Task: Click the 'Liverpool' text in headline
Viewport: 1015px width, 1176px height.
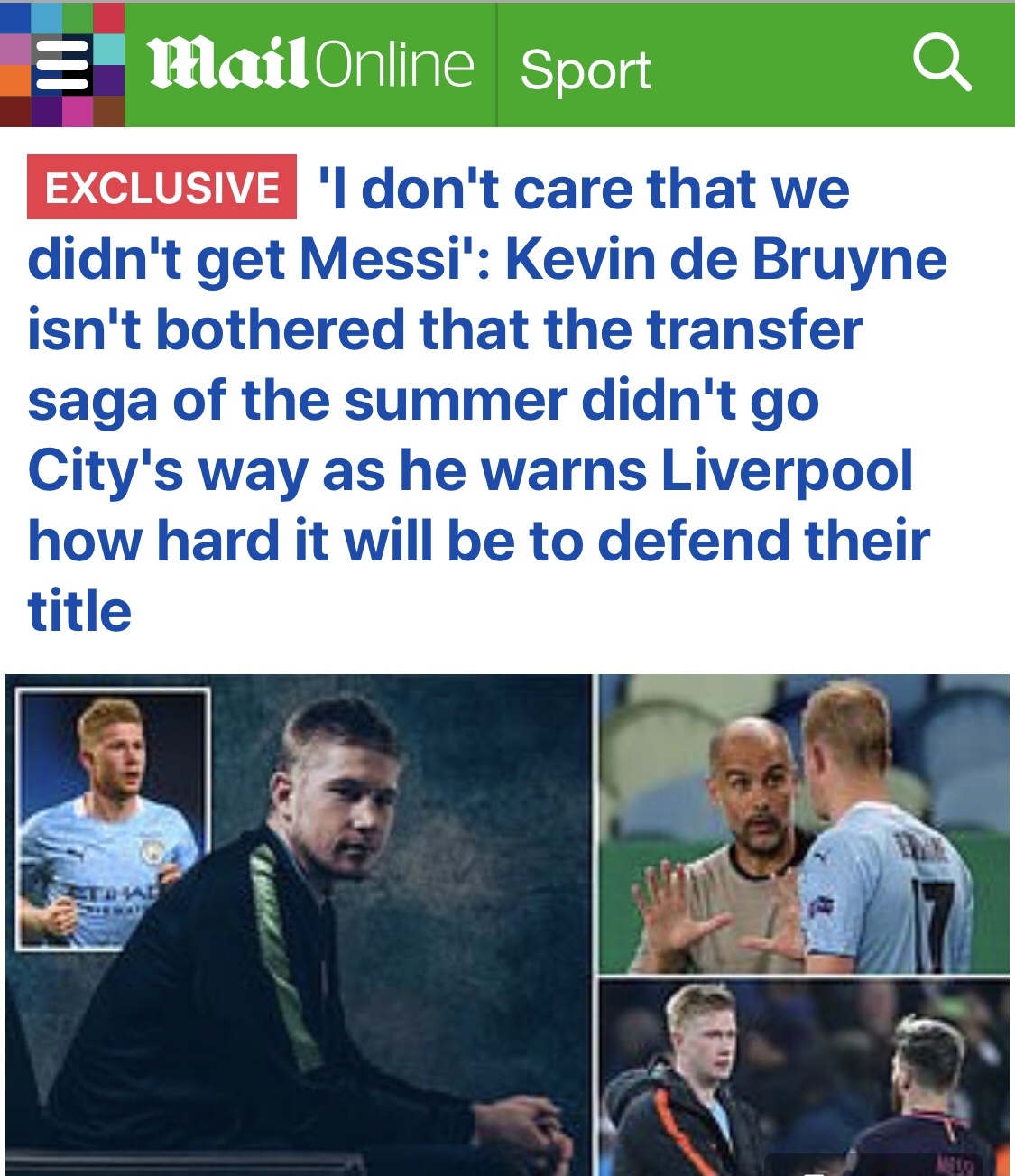Action: point(787,473)
